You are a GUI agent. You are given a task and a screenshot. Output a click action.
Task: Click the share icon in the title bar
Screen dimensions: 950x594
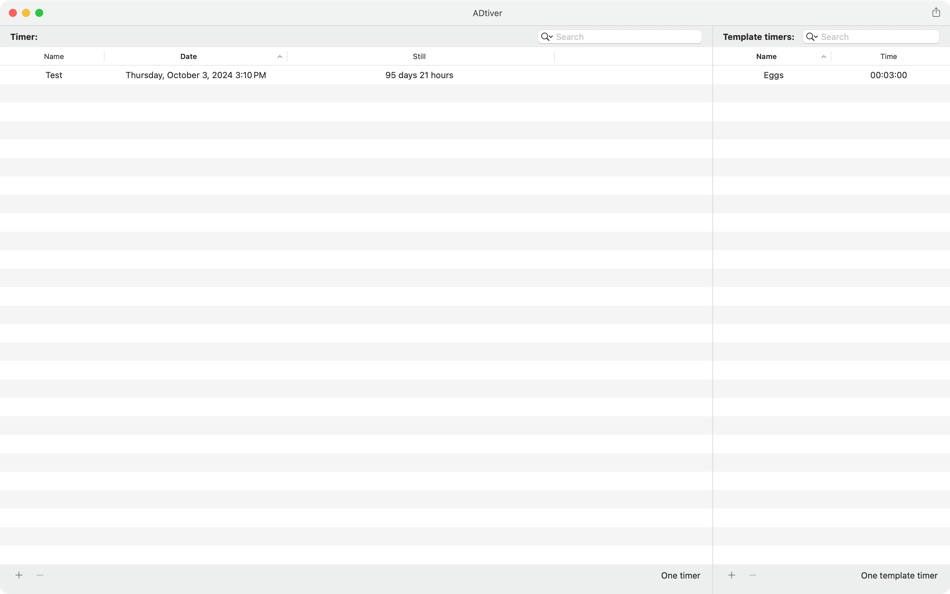934,13
